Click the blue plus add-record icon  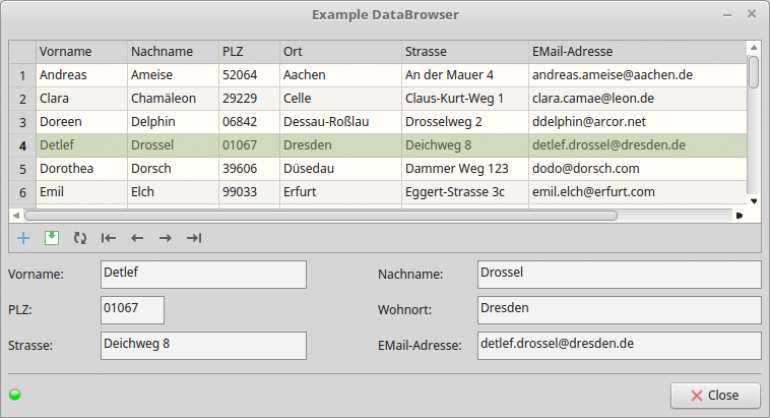(x=24, y=238)
